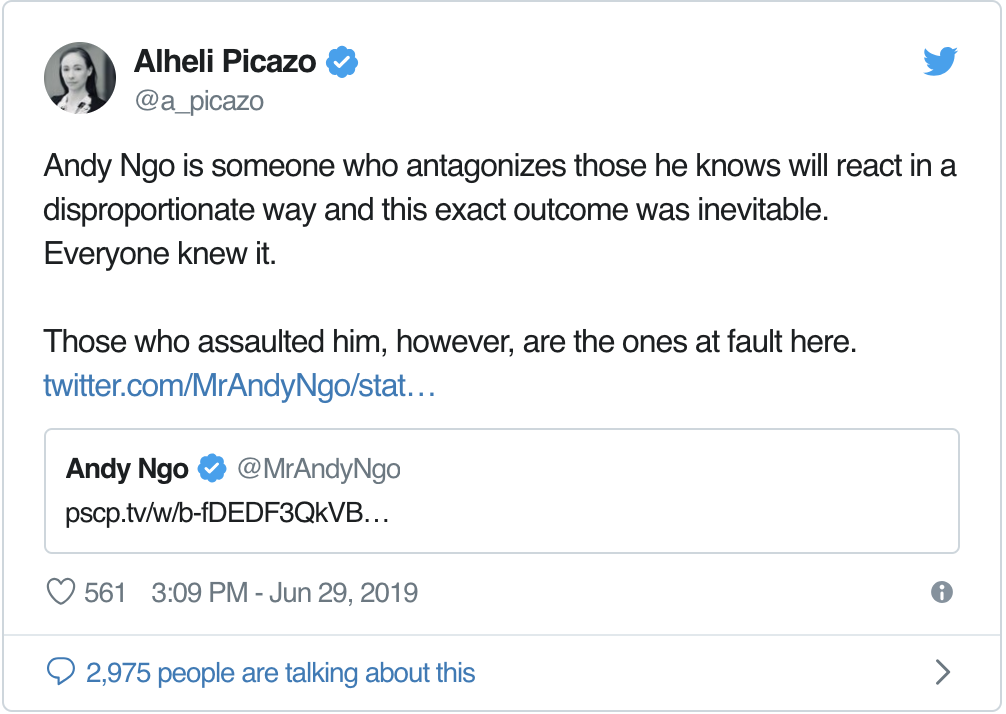The image size is (1006, 714).
Task: Click Andy Ngo's verified badge
Action: pyautogui.click(x=212, y=468)
